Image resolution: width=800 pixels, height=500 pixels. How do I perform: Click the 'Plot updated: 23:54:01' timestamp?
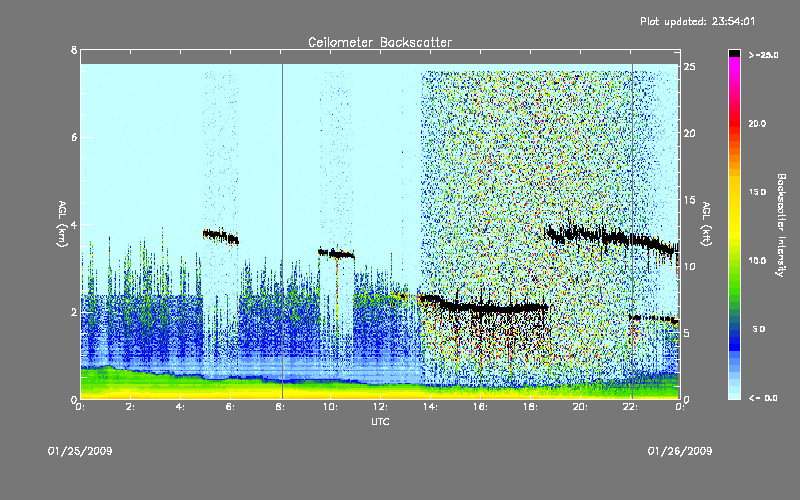(697, 21)
